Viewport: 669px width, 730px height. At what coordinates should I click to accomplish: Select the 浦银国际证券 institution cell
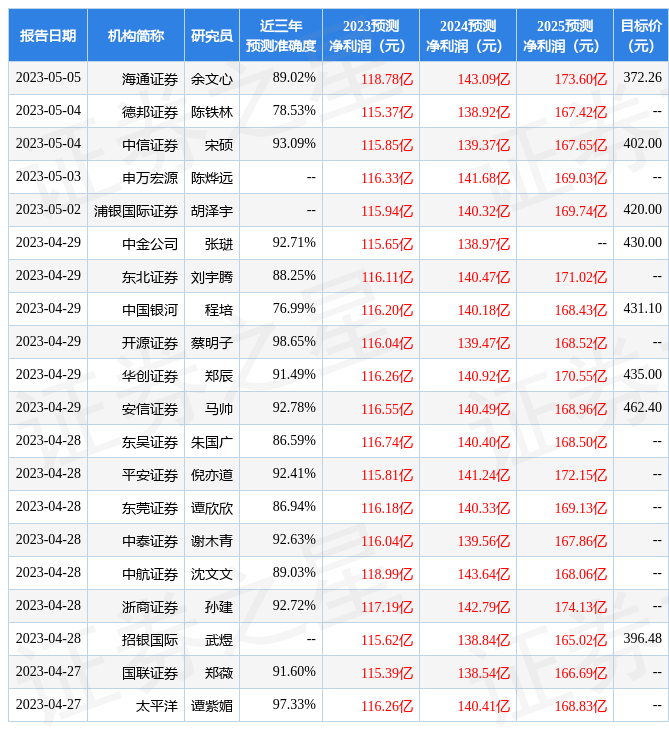click(136, 211)
